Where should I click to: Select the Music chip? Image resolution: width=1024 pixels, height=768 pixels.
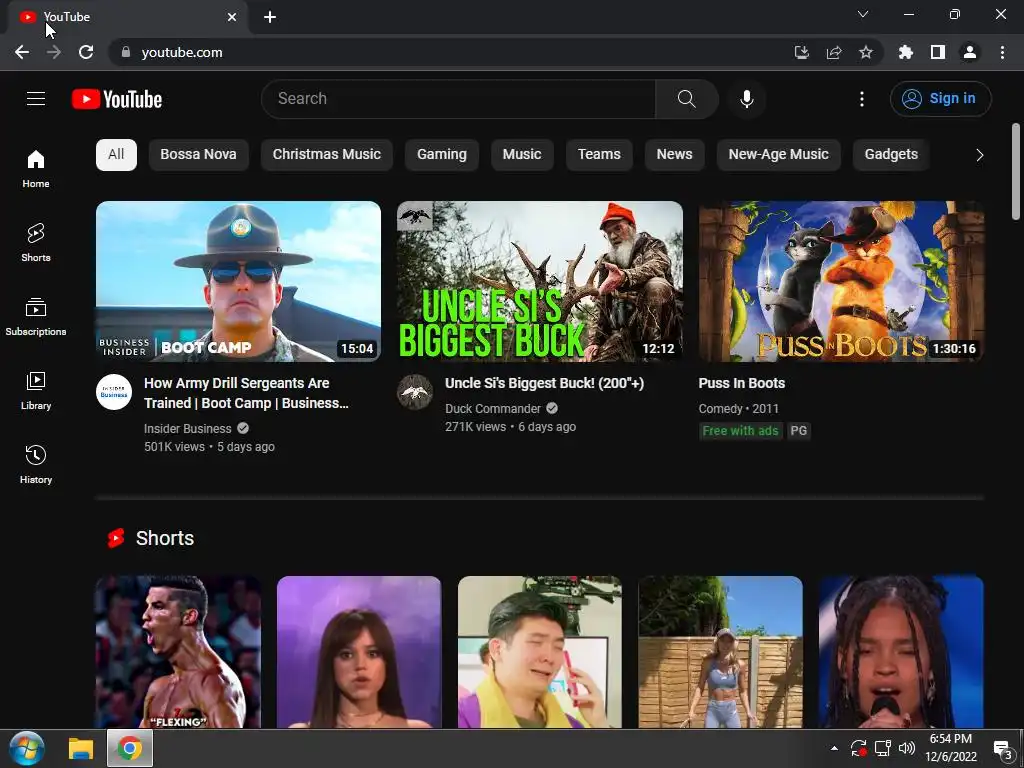(x=522, y=155)
